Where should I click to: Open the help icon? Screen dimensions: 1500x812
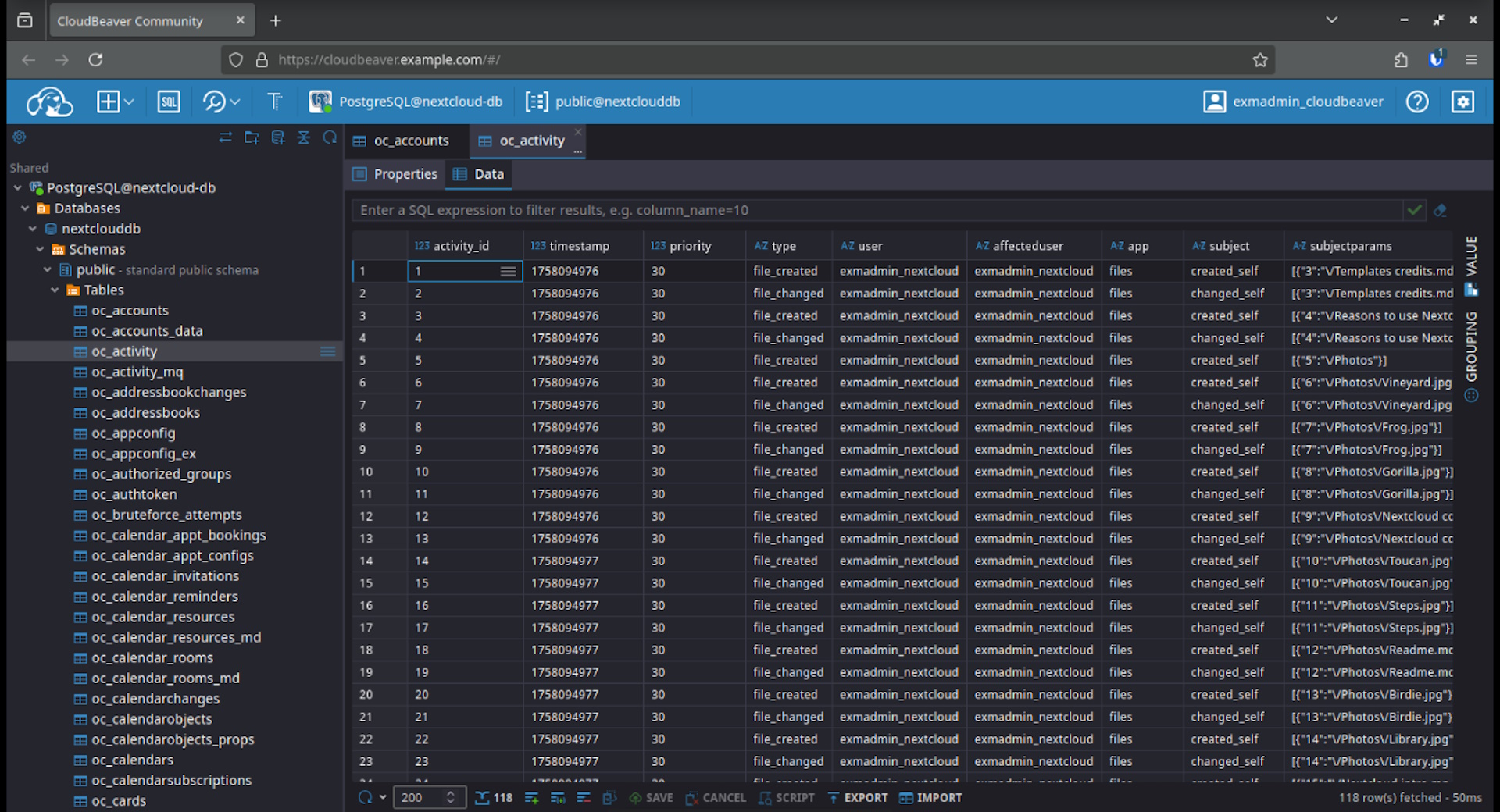[x=1416, y=101]
